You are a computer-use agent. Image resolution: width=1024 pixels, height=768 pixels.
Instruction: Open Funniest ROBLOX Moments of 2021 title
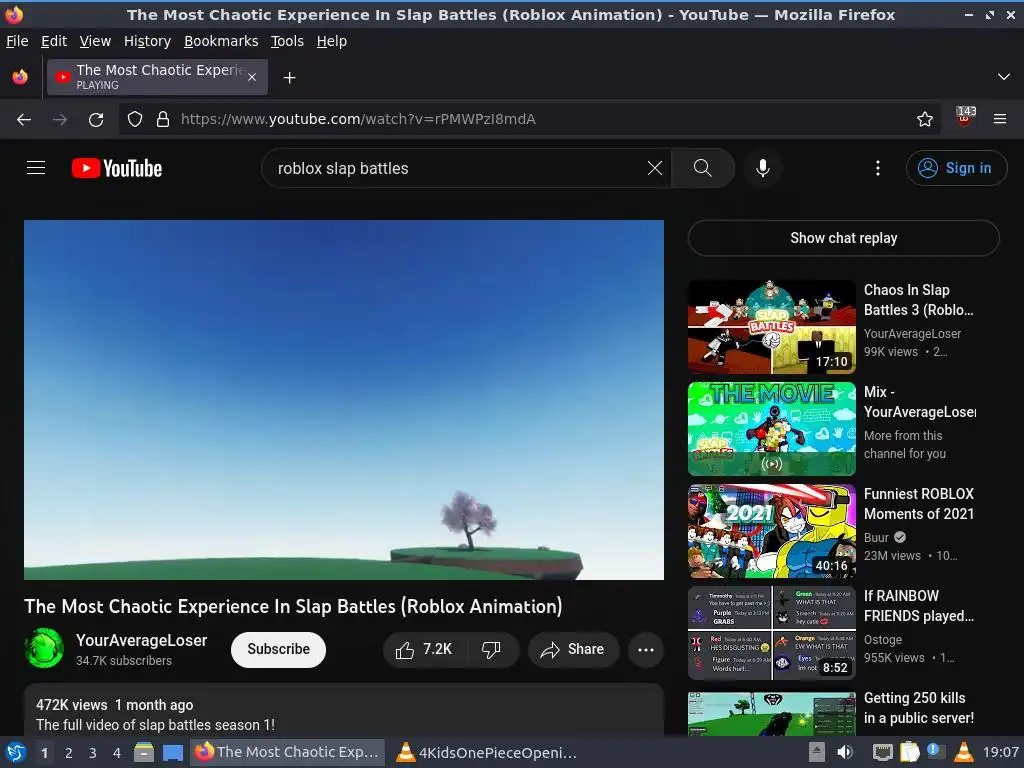point(919,504)
